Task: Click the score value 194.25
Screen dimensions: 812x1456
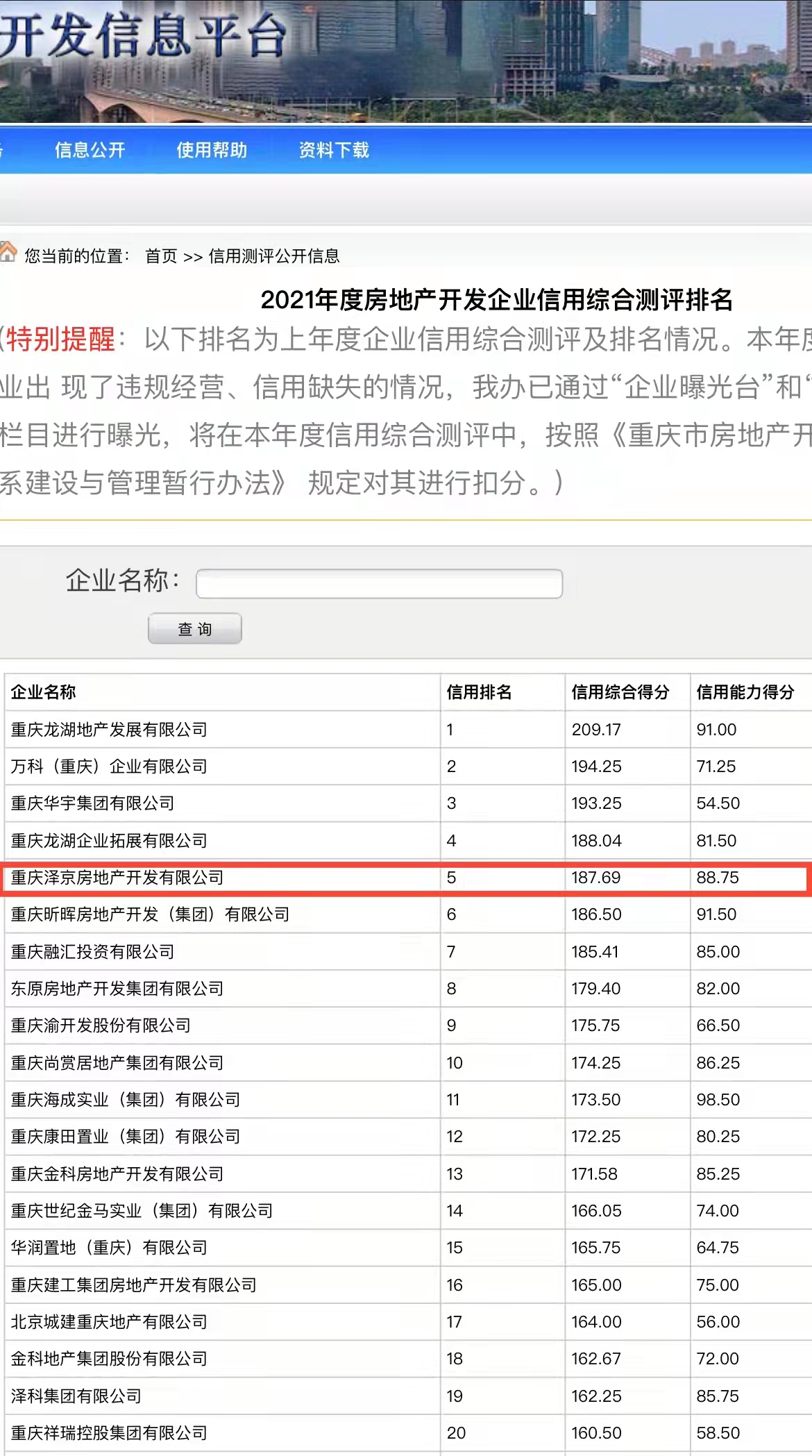Action: (x=596, y=767)
